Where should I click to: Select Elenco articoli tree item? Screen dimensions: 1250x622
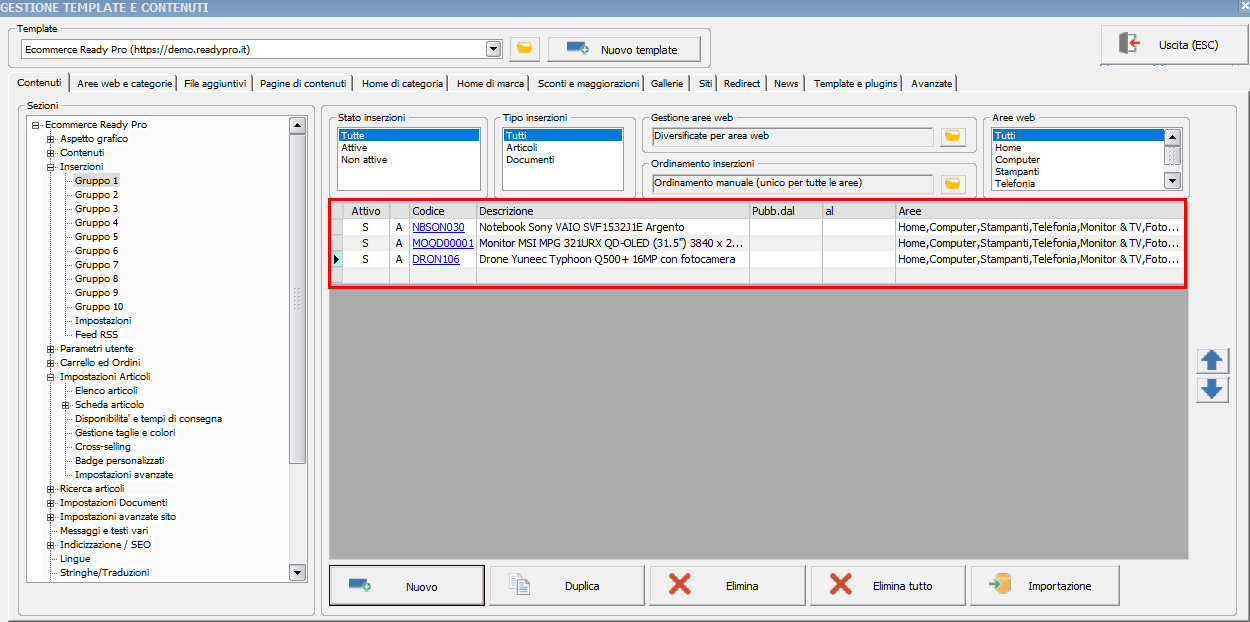pos(106,391)
